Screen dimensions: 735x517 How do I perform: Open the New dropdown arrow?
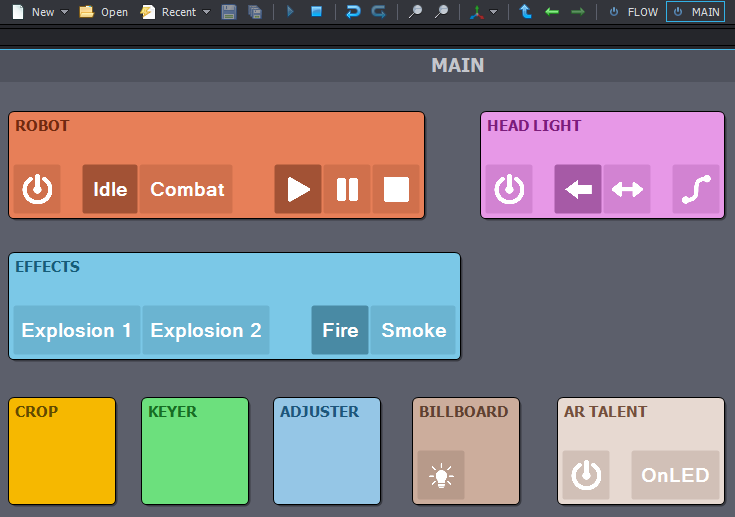tap(65, 12)
